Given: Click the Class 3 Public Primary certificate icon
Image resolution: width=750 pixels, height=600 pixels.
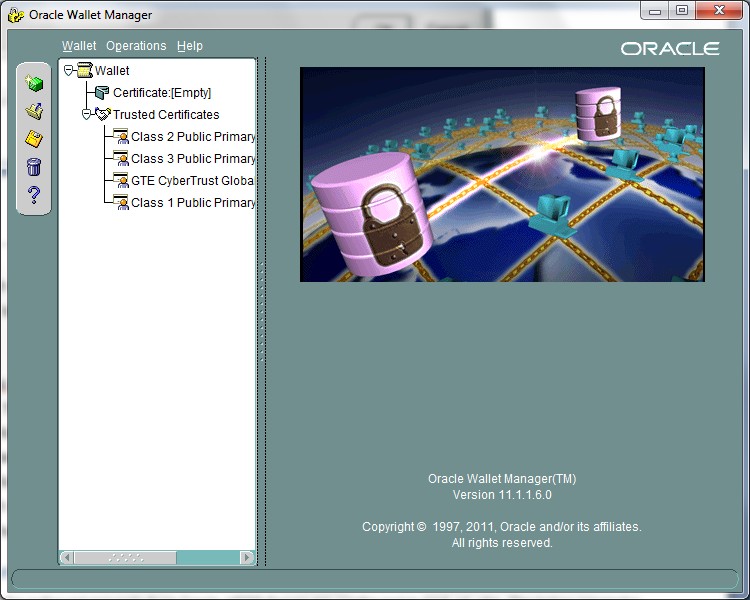Looking at the screenshot, I should point(121,158).
